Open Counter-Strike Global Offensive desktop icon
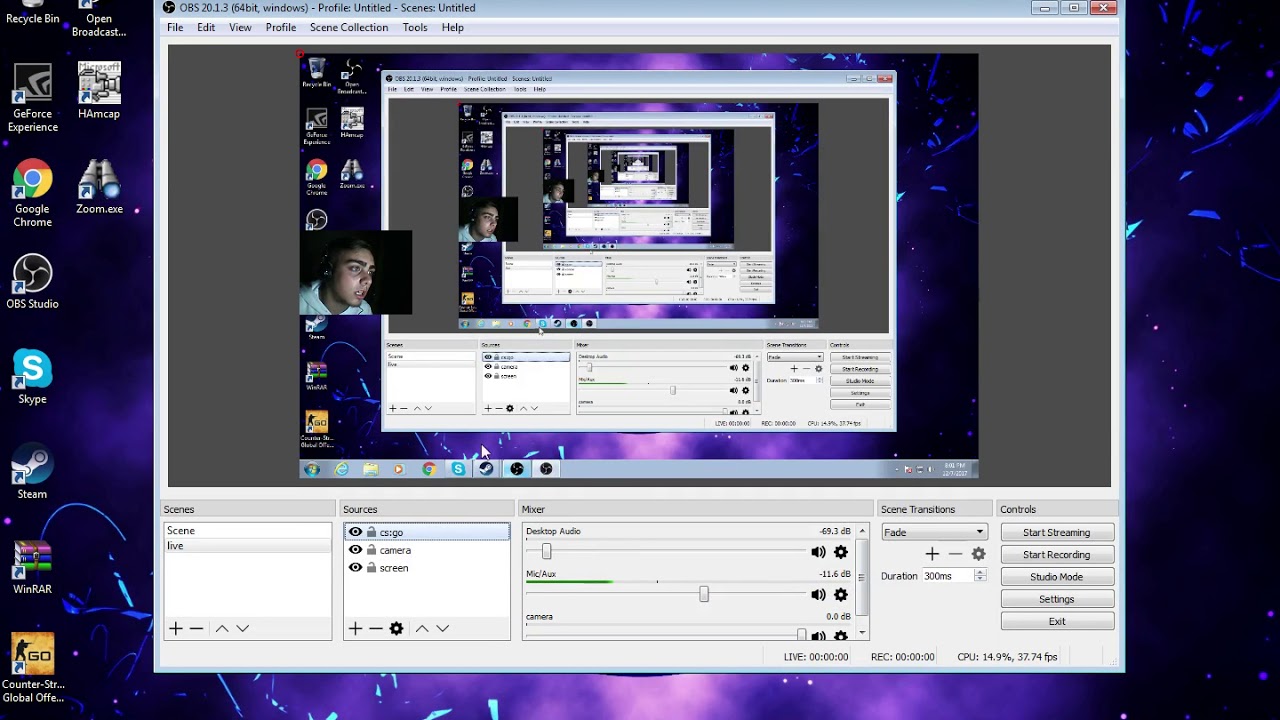 pyautogui.click(x=32, y=668)
